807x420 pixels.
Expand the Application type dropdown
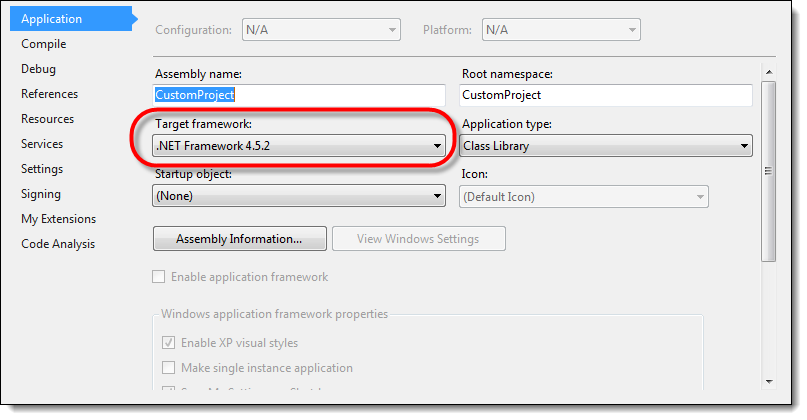tap(606, 146)
